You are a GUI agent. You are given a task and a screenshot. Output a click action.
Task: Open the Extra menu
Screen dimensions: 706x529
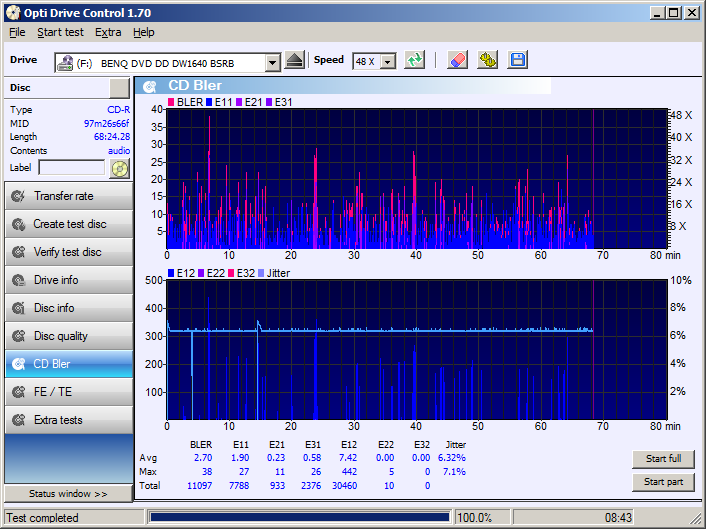coord(108,32)
